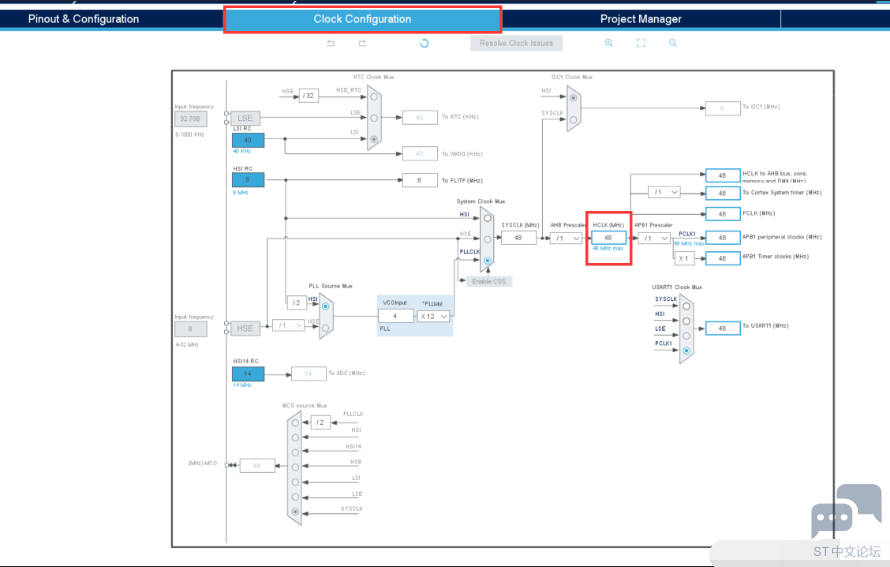Viewport: 890px width, 567px height.
Task: Select HSI in PLL Source Mux
Action: pyautogui.click(x=325, y=306)
